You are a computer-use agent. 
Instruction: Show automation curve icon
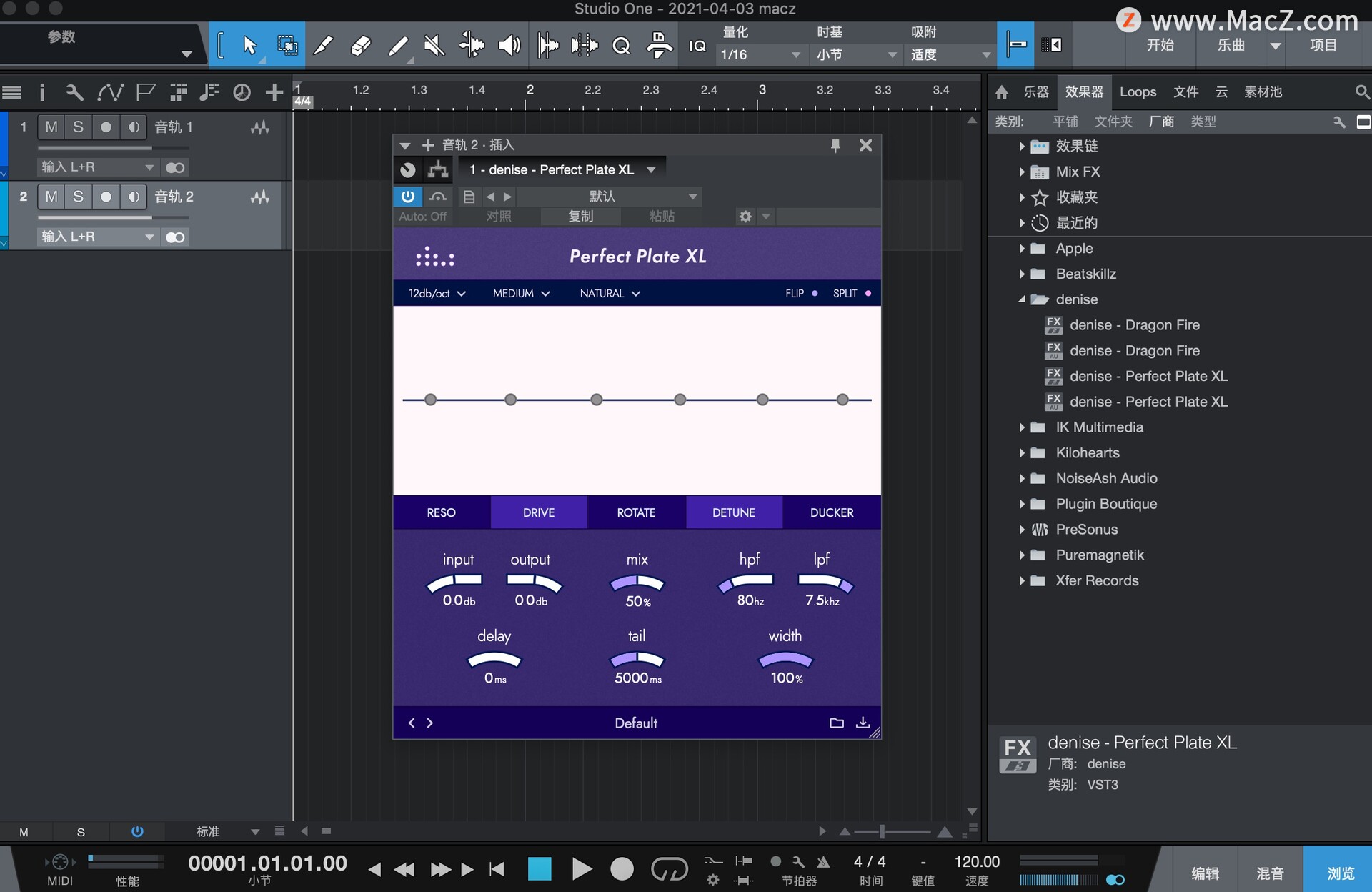tap(111, 92)
